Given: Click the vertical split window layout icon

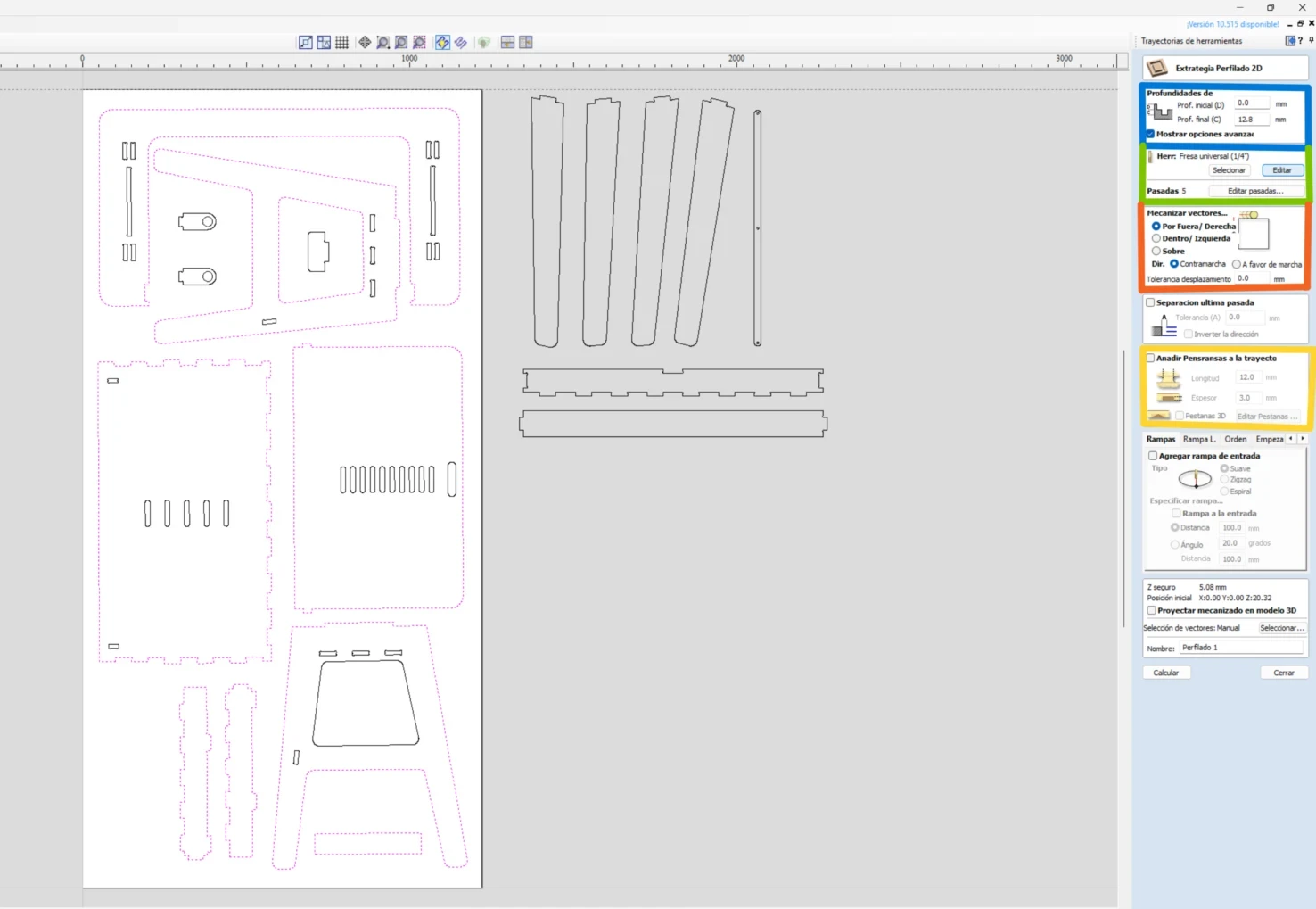Looking at the screenshot, I should 526,42.
